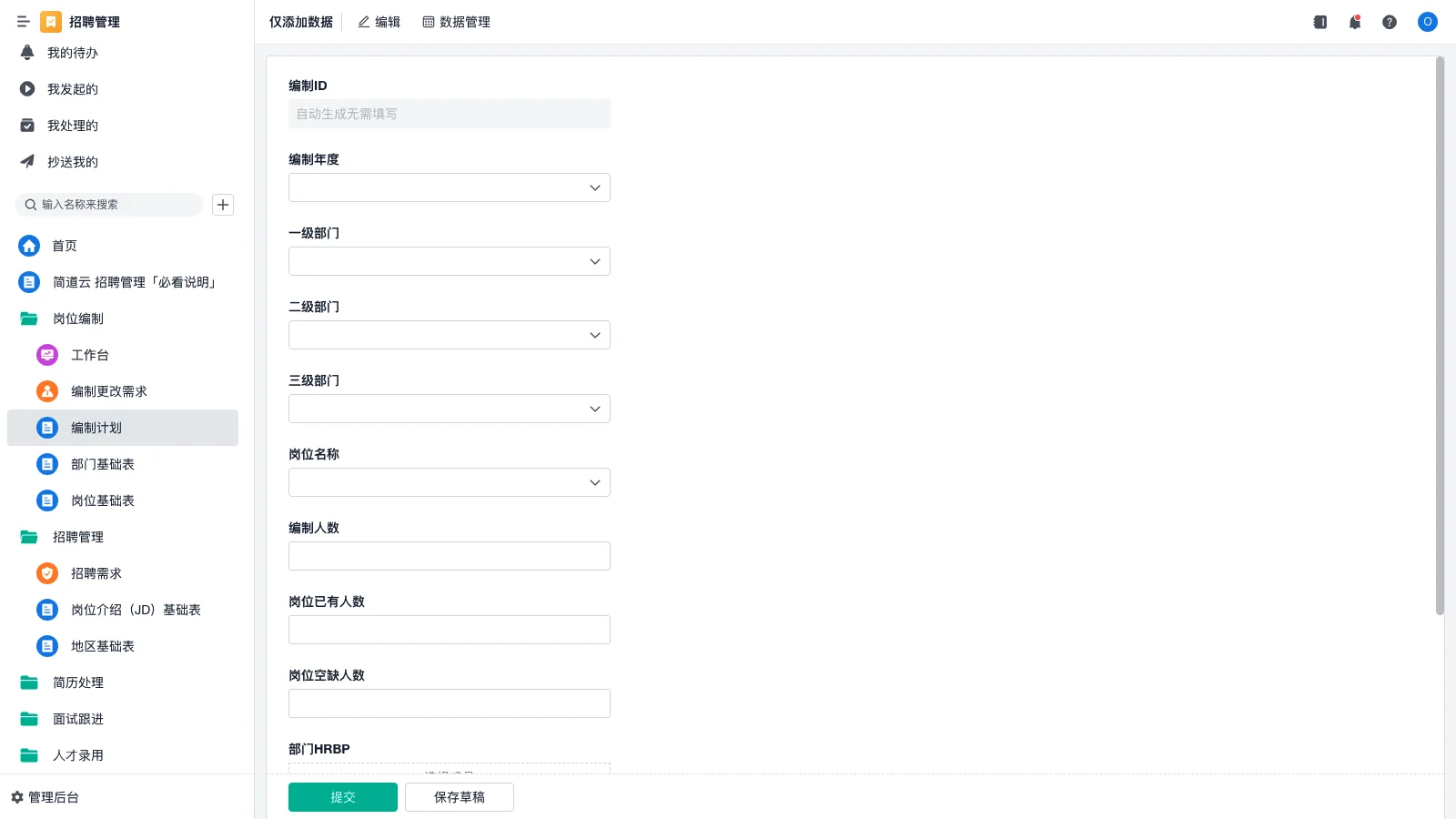Click the 提交 submit button
The height and width of the screenshot is (819, 1456).
click(343, 796)
